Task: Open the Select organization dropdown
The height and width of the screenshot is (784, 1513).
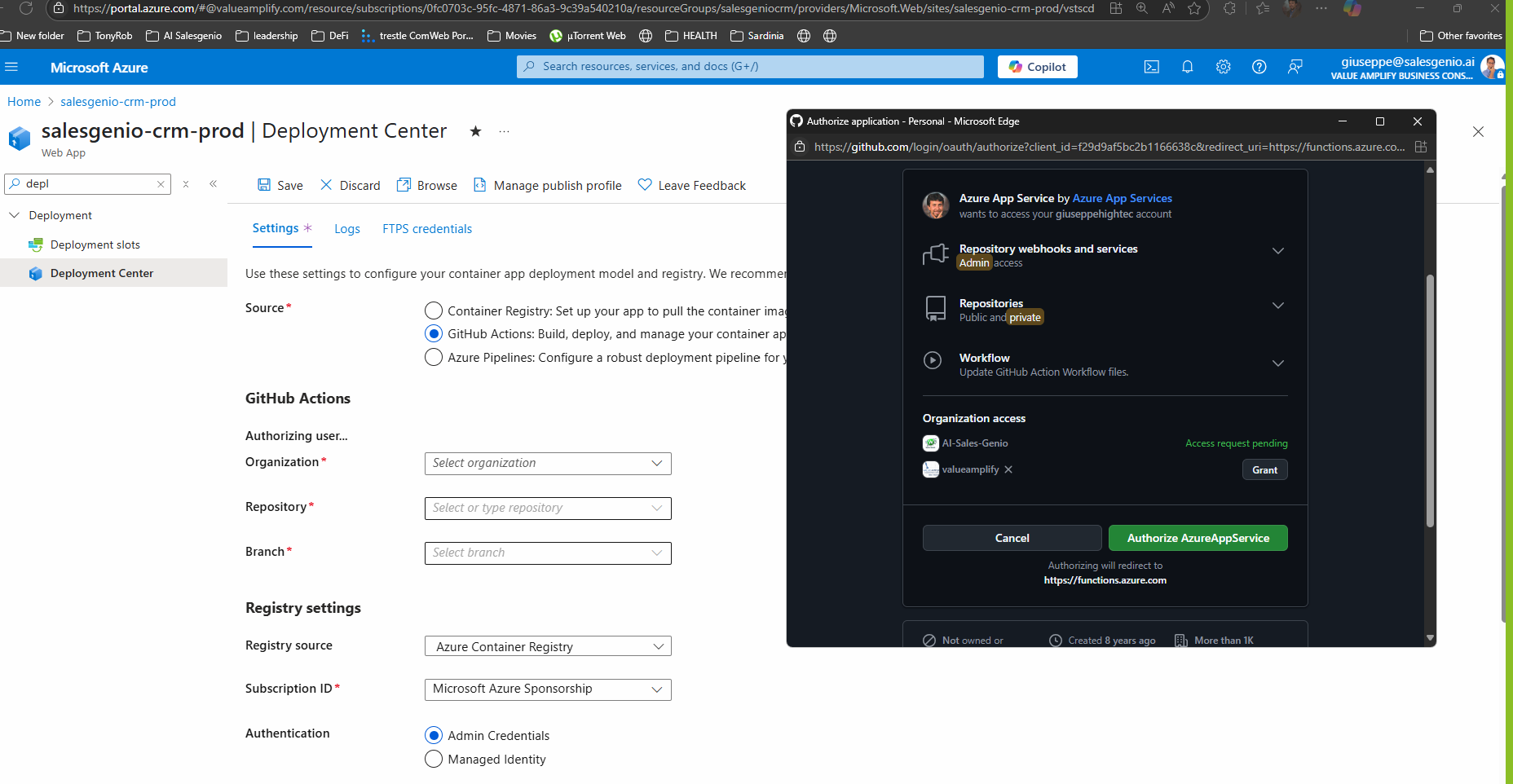Action: pos(548,463)
